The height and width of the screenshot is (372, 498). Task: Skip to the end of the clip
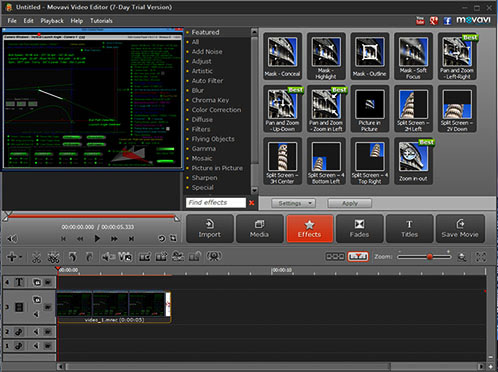pos(131,239)
